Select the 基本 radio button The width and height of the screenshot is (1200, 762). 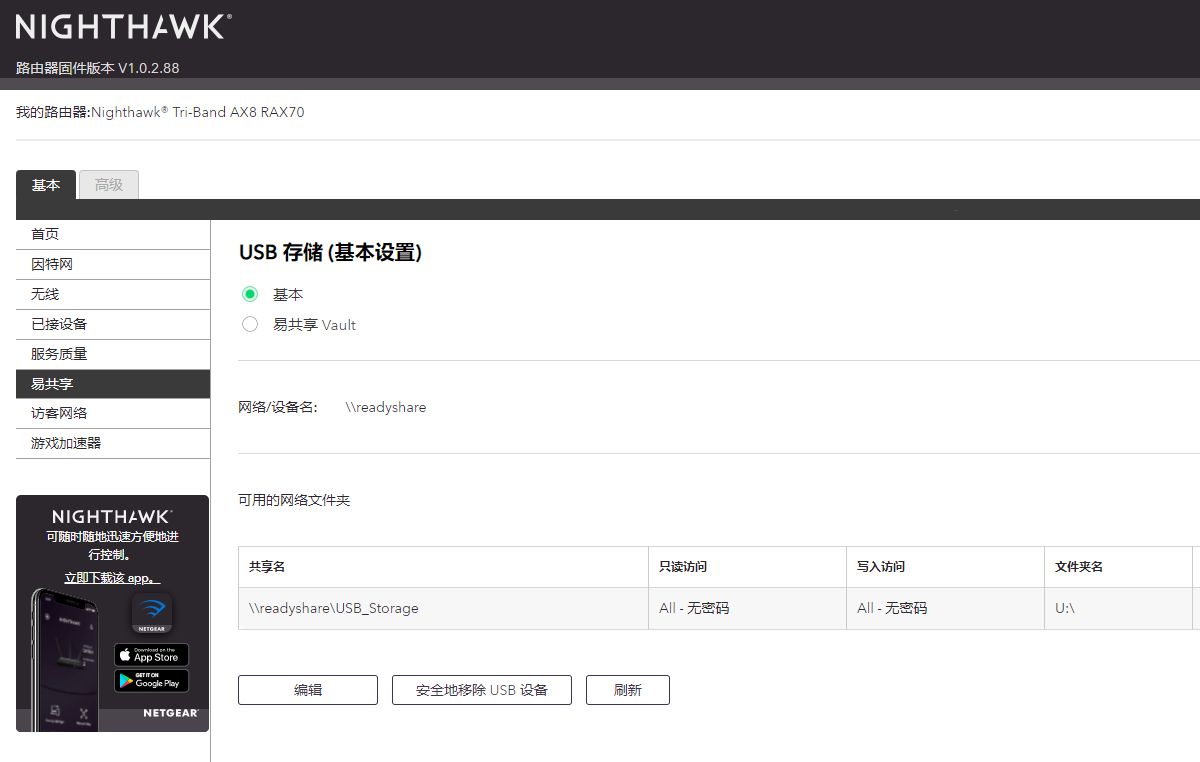point(250,294)
